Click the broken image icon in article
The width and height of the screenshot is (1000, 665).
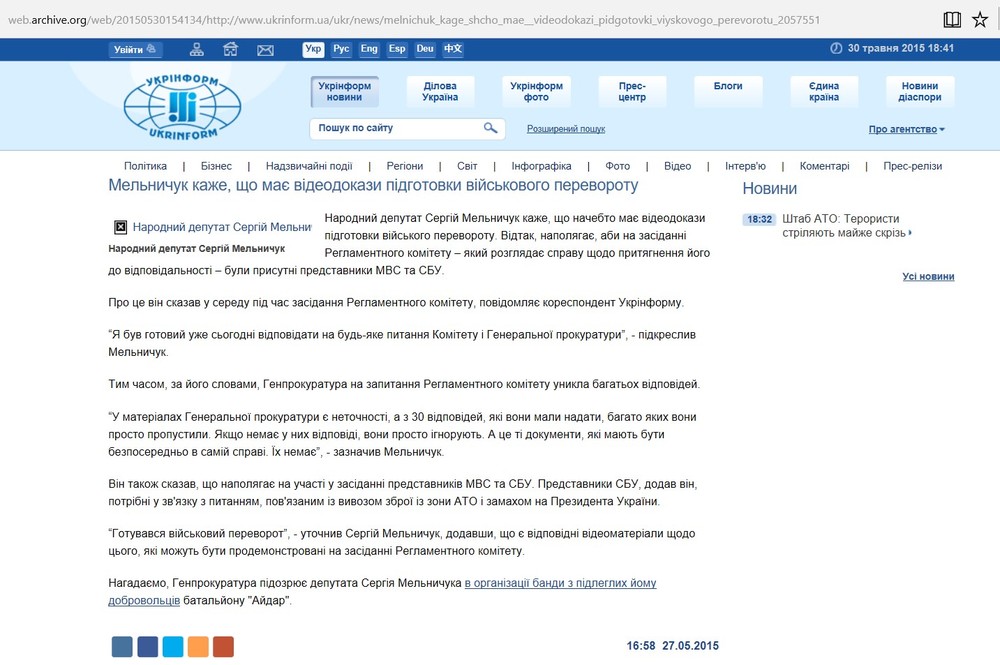pos(120,227)
